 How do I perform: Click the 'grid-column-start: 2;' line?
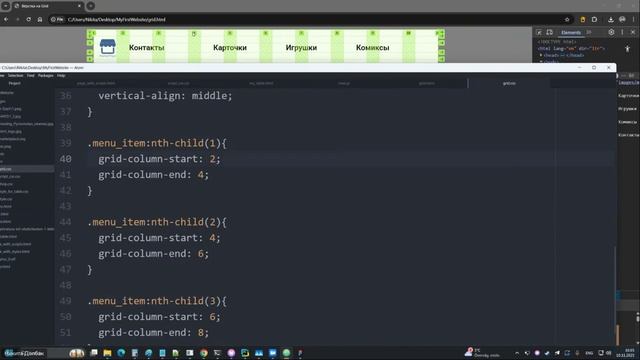click(159, 159)
